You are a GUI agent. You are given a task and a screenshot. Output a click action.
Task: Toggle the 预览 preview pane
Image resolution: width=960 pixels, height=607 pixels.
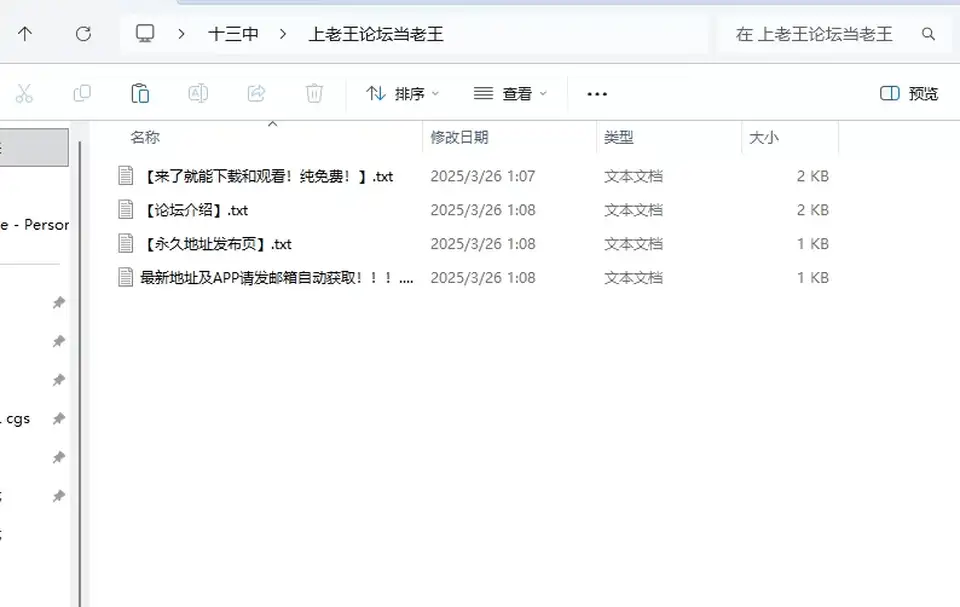tap(909, 94)
